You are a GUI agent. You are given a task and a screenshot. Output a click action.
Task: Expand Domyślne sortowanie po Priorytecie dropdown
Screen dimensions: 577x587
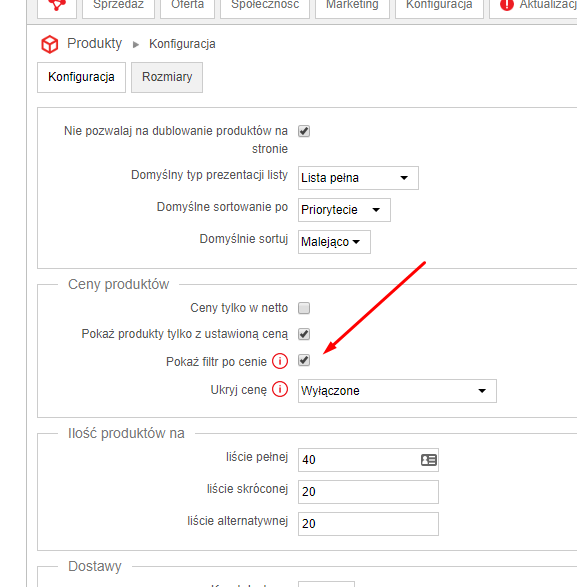344,210
